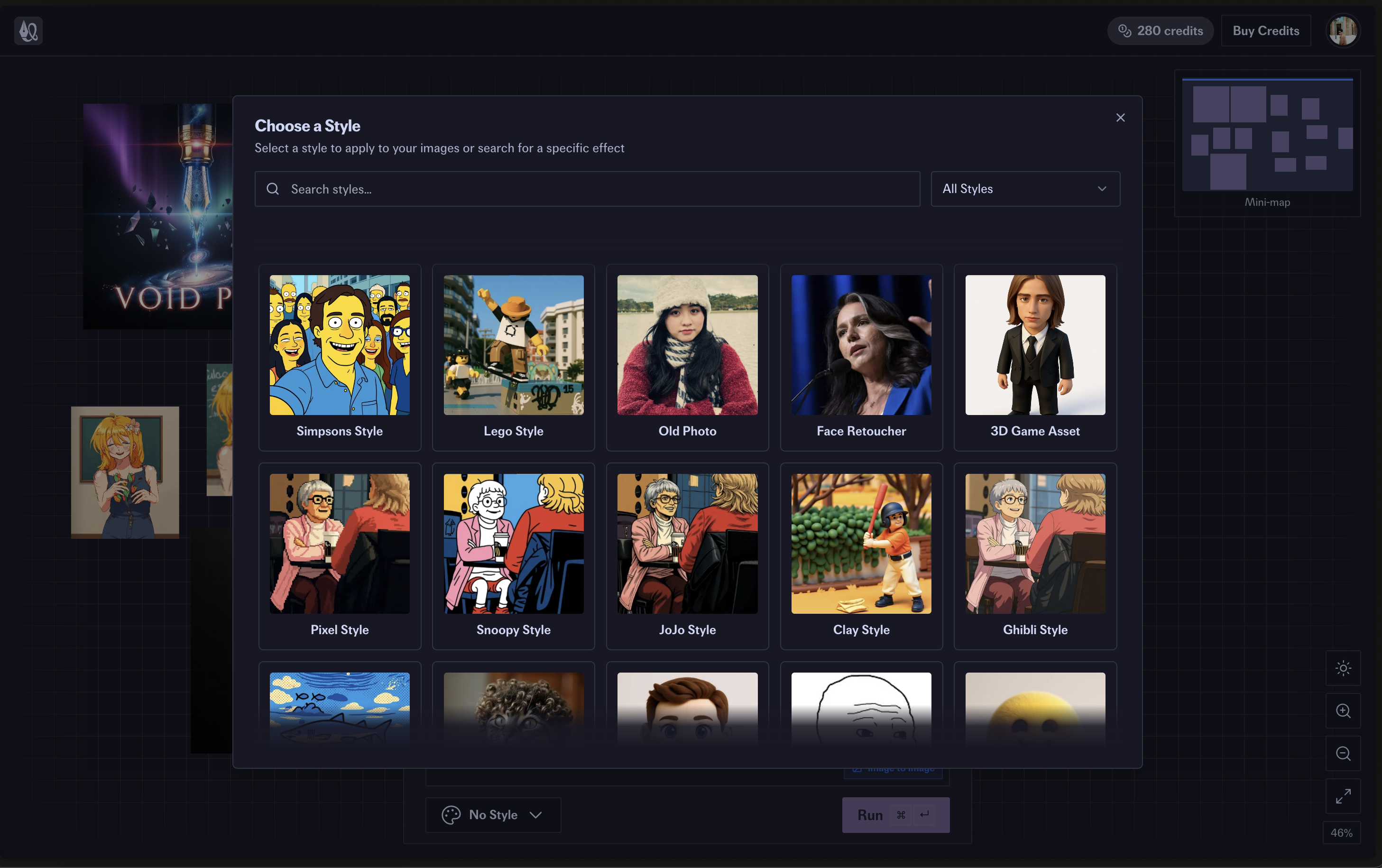Pick the Pixel Style card
Image resolution: width=1382 pixels, height=868 pixels.
[x=339, y=556]
